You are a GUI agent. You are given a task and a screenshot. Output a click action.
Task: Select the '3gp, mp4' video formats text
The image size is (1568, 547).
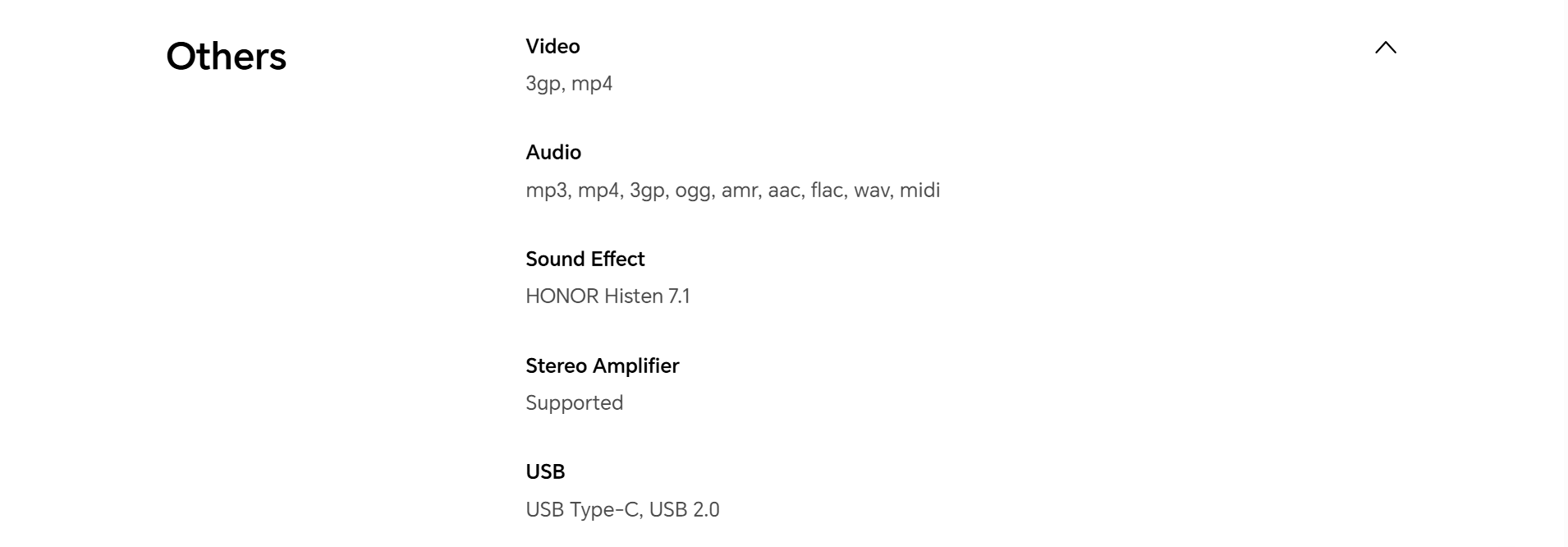point(569,84)
